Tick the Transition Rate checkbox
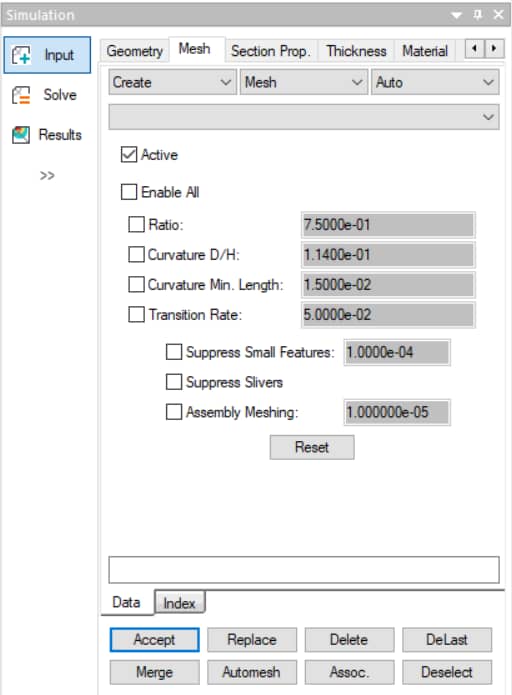The image size is (512, 695). coord(136,314)
